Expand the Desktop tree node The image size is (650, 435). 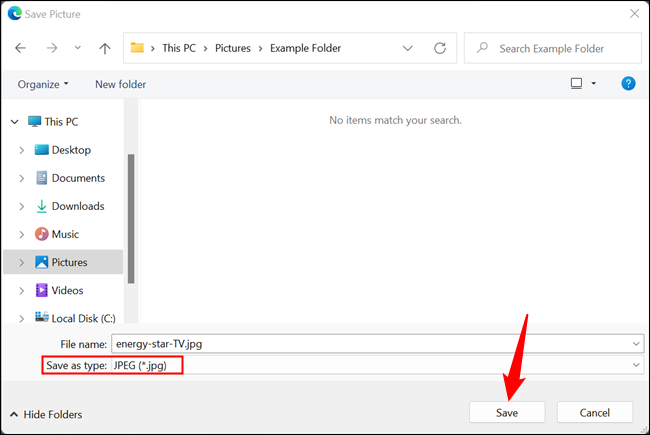pyautogui.click(x=22, y=150)
